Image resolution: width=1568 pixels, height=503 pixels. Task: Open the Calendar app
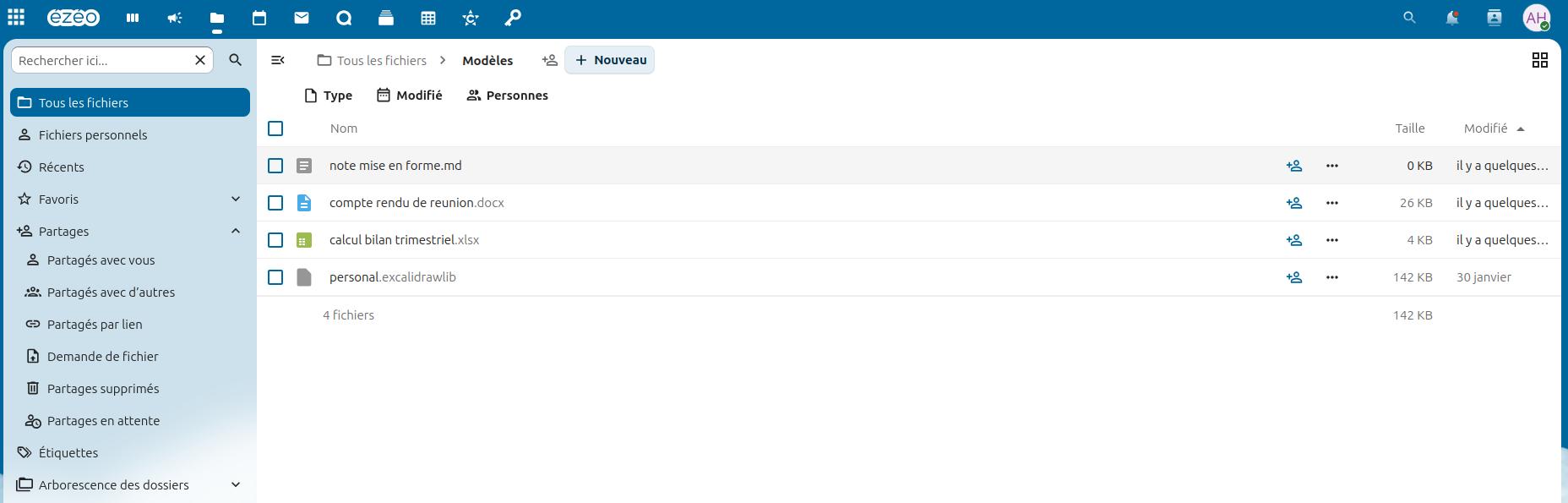259,17
